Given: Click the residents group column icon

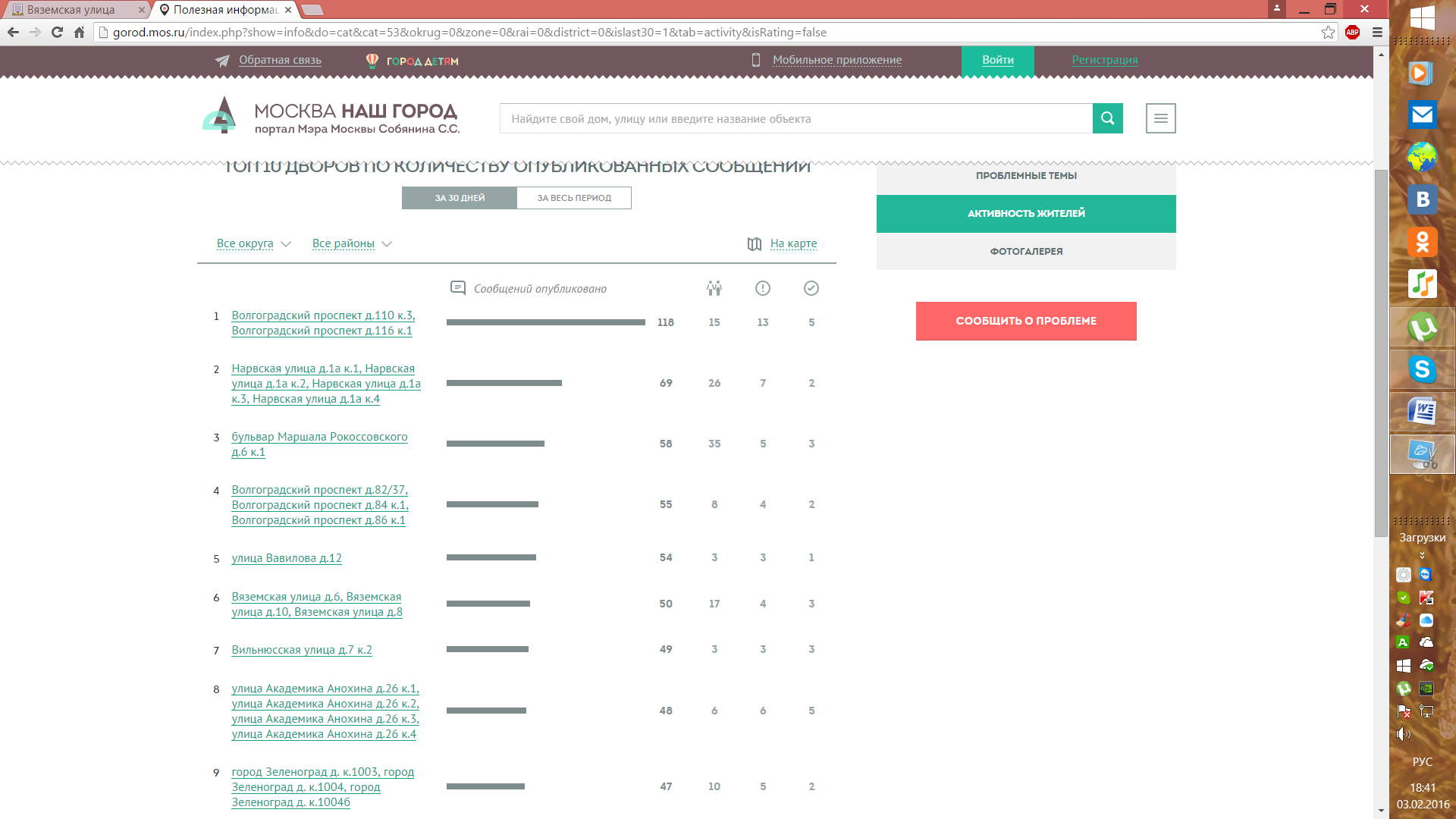Looking at the screenshot, I should tap(714, 288).
